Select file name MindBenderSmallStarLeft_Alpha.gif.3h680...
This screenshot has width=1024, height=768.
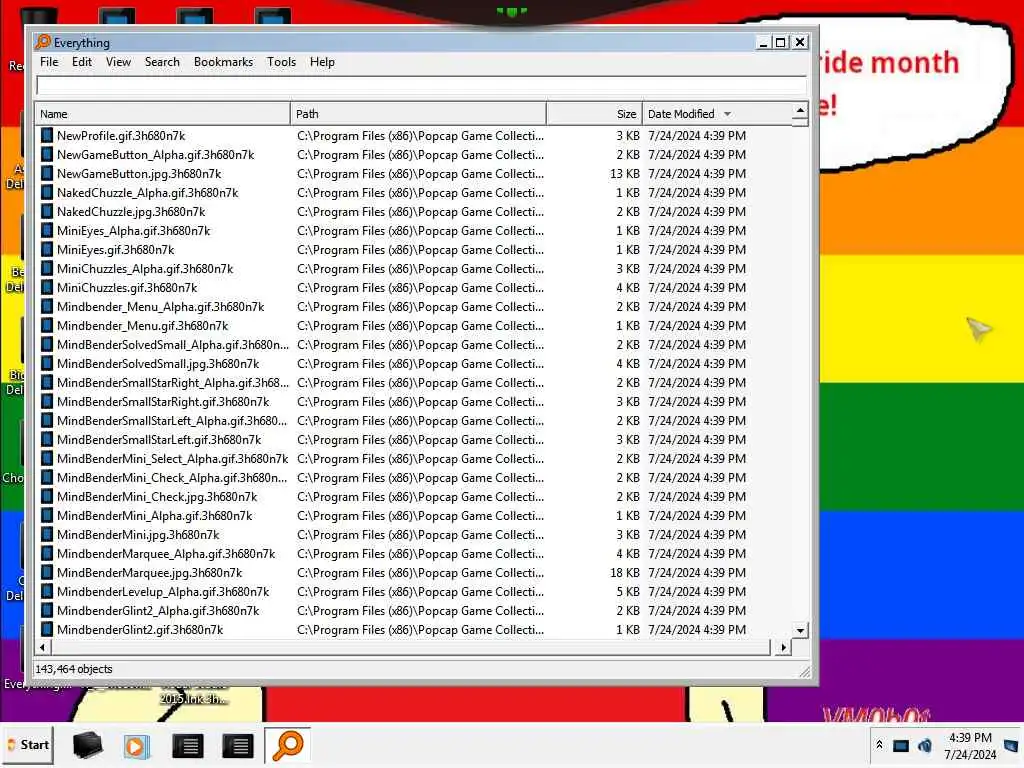[x=172, y=421]
